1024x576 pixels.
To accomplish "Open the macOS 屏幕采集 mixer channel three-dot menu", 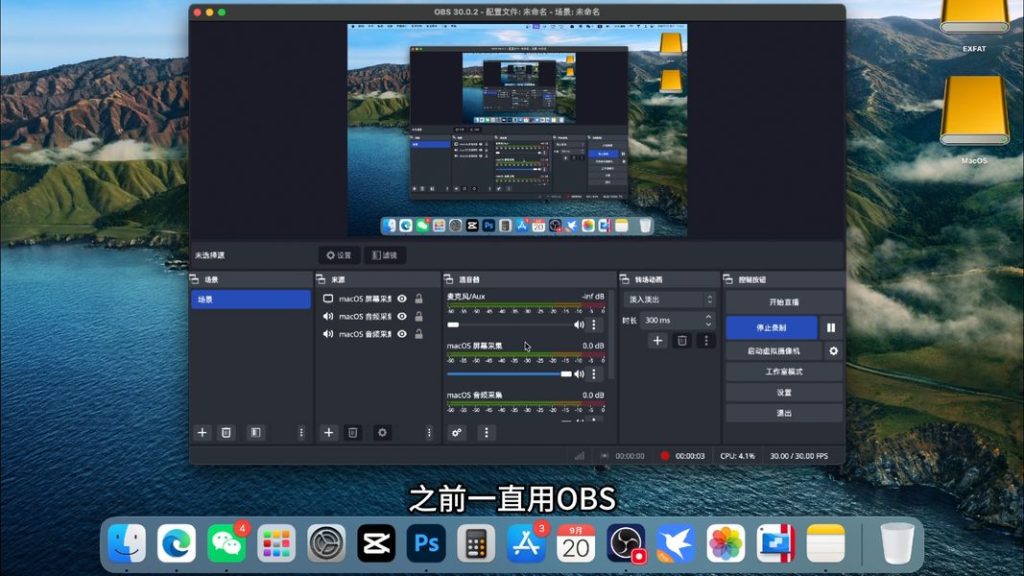I will tap(594, 374).
